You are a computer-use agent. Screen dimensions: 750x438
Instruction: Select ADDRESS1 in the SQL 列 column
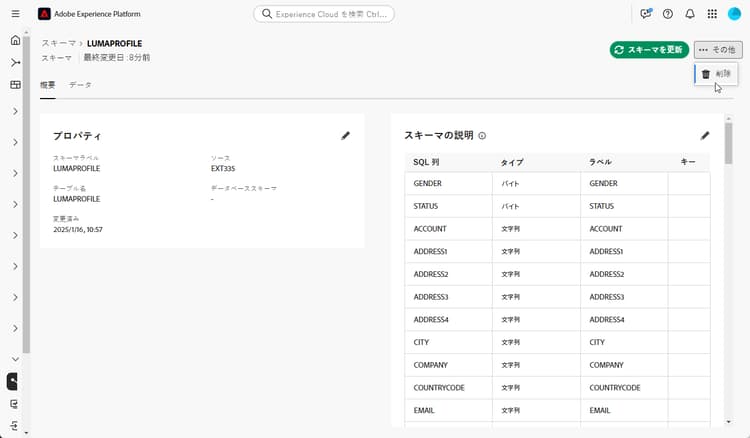430,252
